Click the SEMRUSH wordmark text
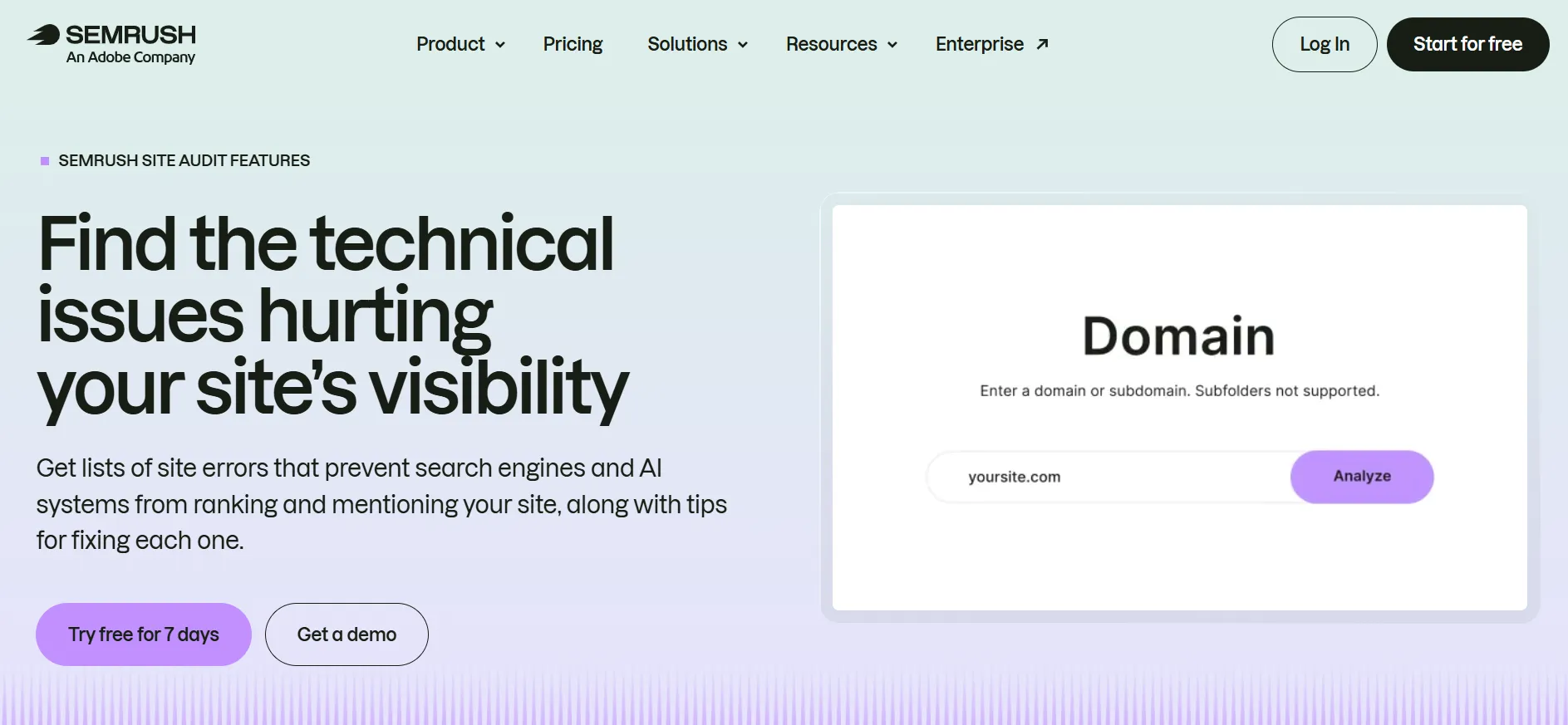The width and height of the screenshot is (1568, 725). coord(130,35)
